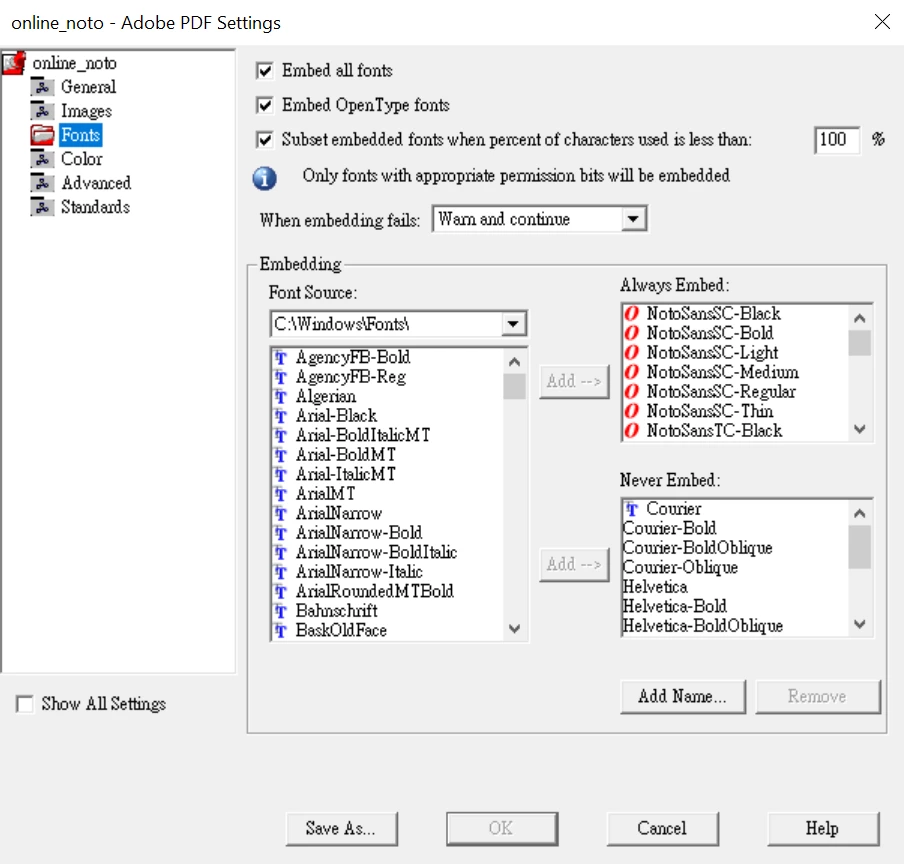Enable Show All Settings checkbox
Viewport: 904px width, 864px height.
click(x=25, y=704)
